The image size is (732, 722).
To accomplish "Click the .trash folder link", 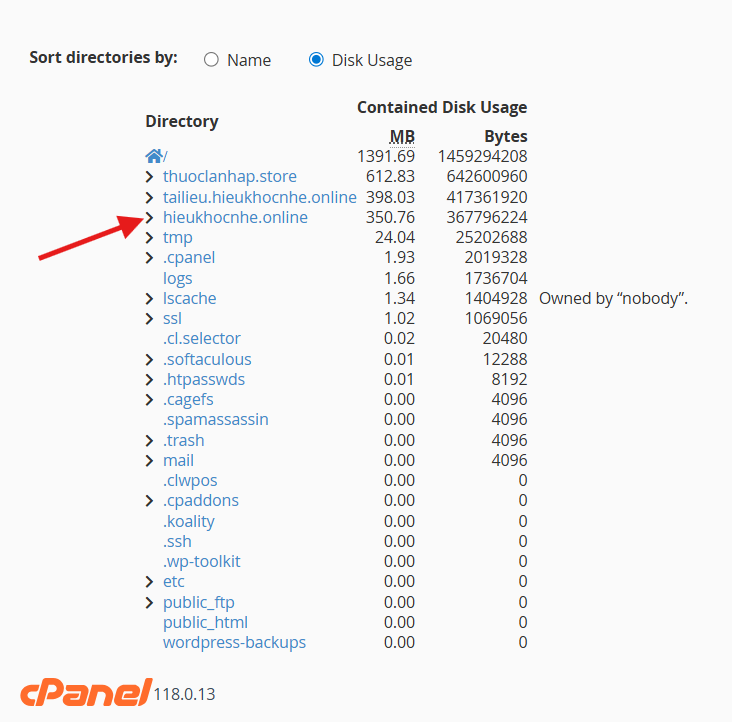I will pyautogui.click(x=183, y=440).
